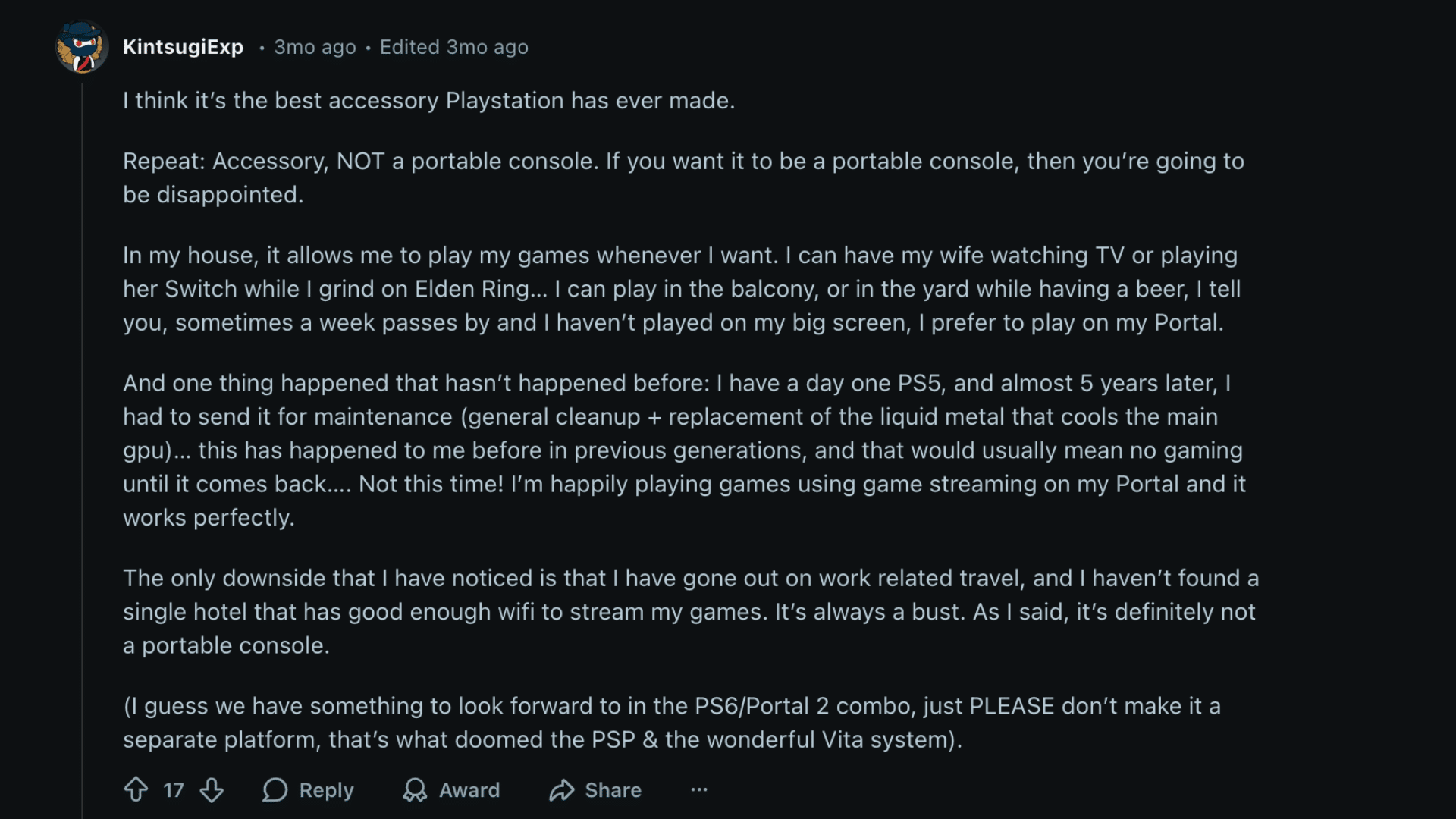Click the '17' vote count
The height and width of the screenshot is (819, 1456).
173,790
